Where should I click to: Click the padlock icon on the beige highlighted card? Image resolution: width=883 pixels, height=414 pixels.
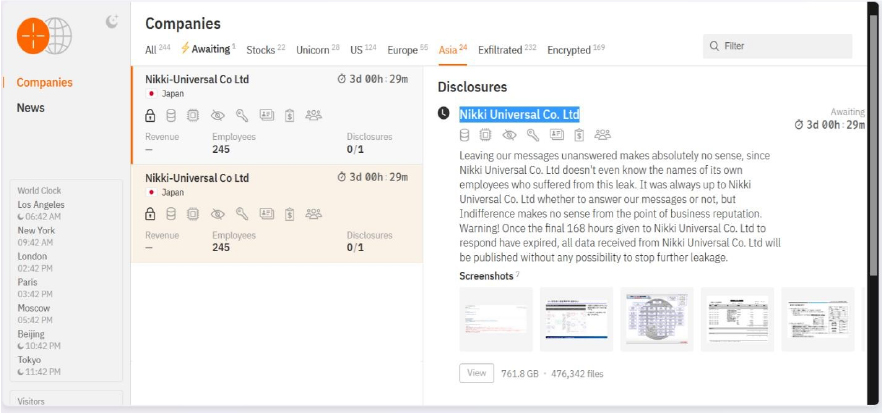pyautogui.click(x=150, y=214)
